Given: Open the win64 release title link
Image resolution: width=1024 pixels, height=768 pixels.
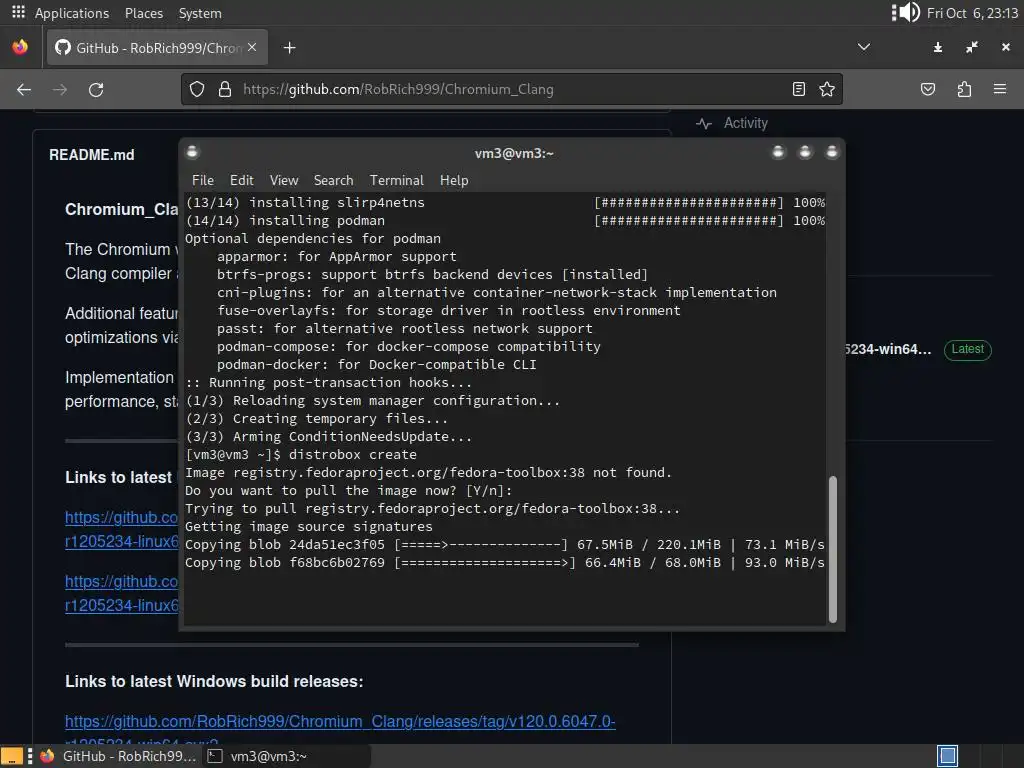Looking at the screenshot, I should [x=888, y=349].
